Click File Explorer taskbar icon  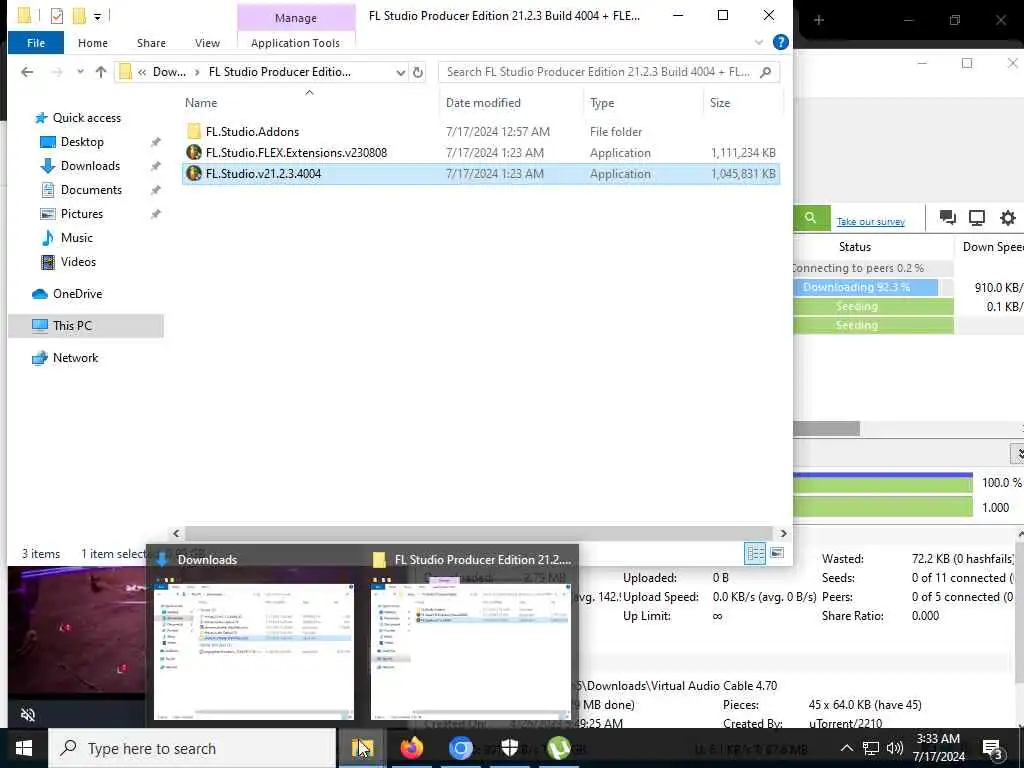click(x=362, y=748)
